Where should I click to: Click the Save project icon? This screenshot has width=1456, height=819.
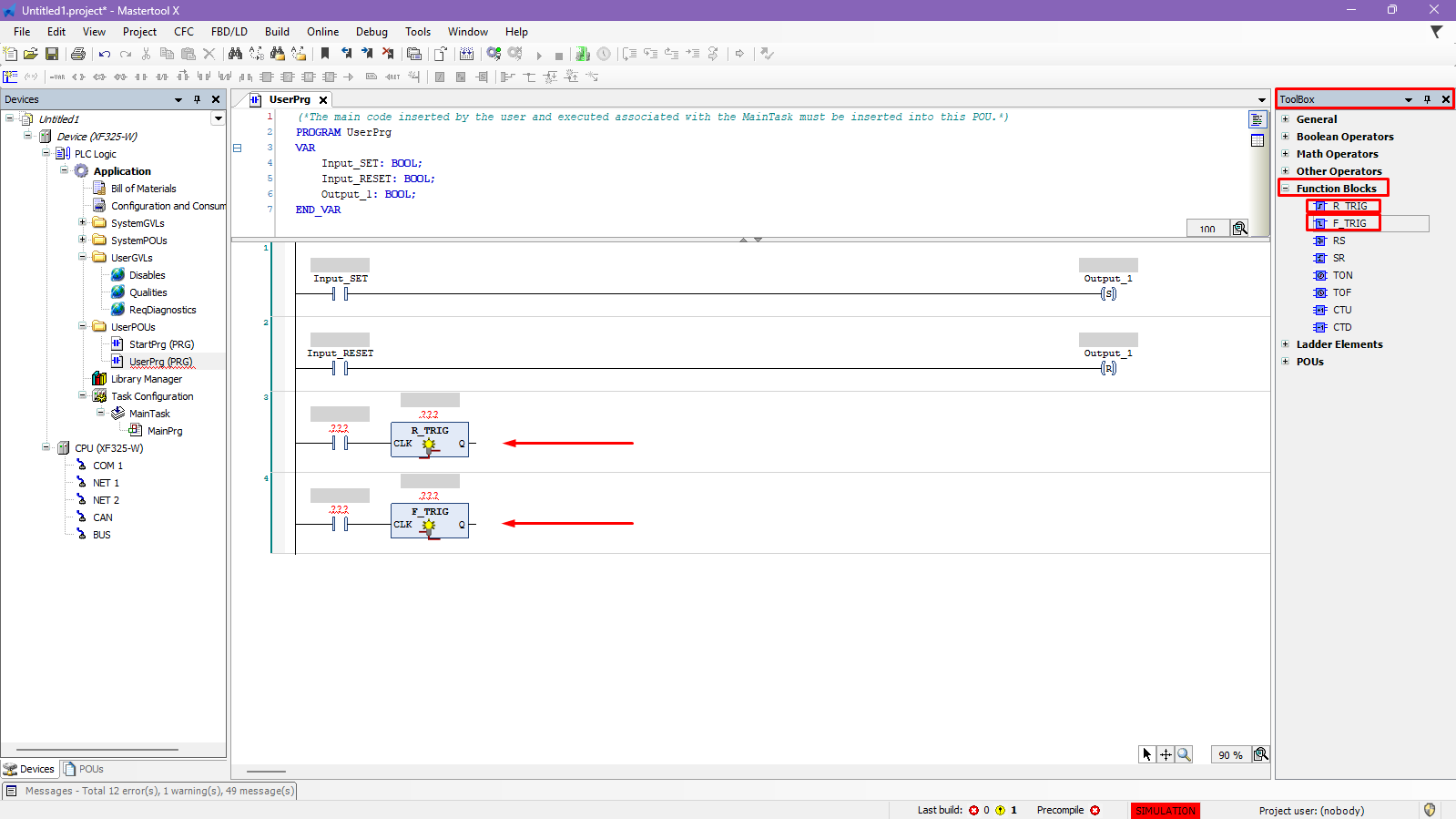(52, 55)
